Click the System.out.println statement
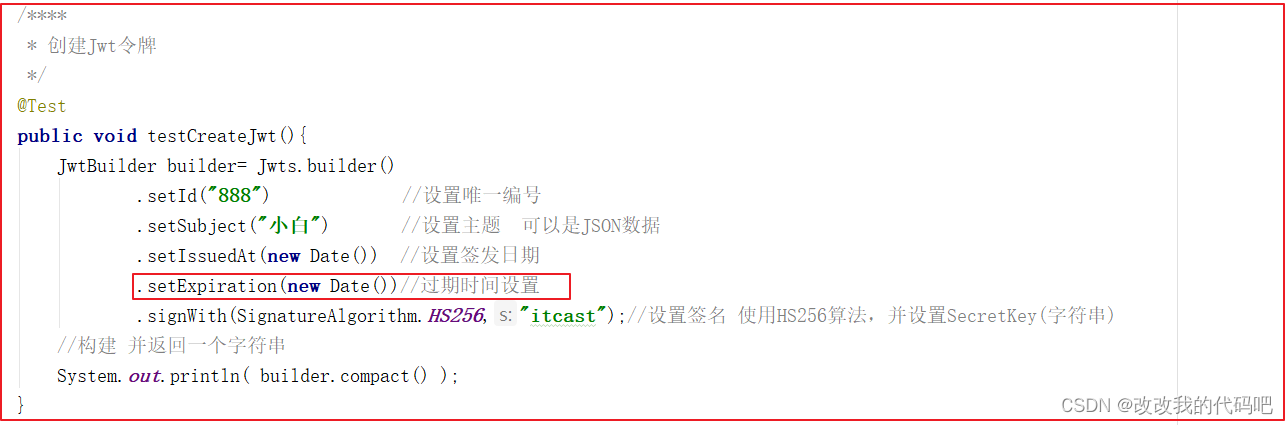This screenshot has width=1288, height=425. coord(258,376)
